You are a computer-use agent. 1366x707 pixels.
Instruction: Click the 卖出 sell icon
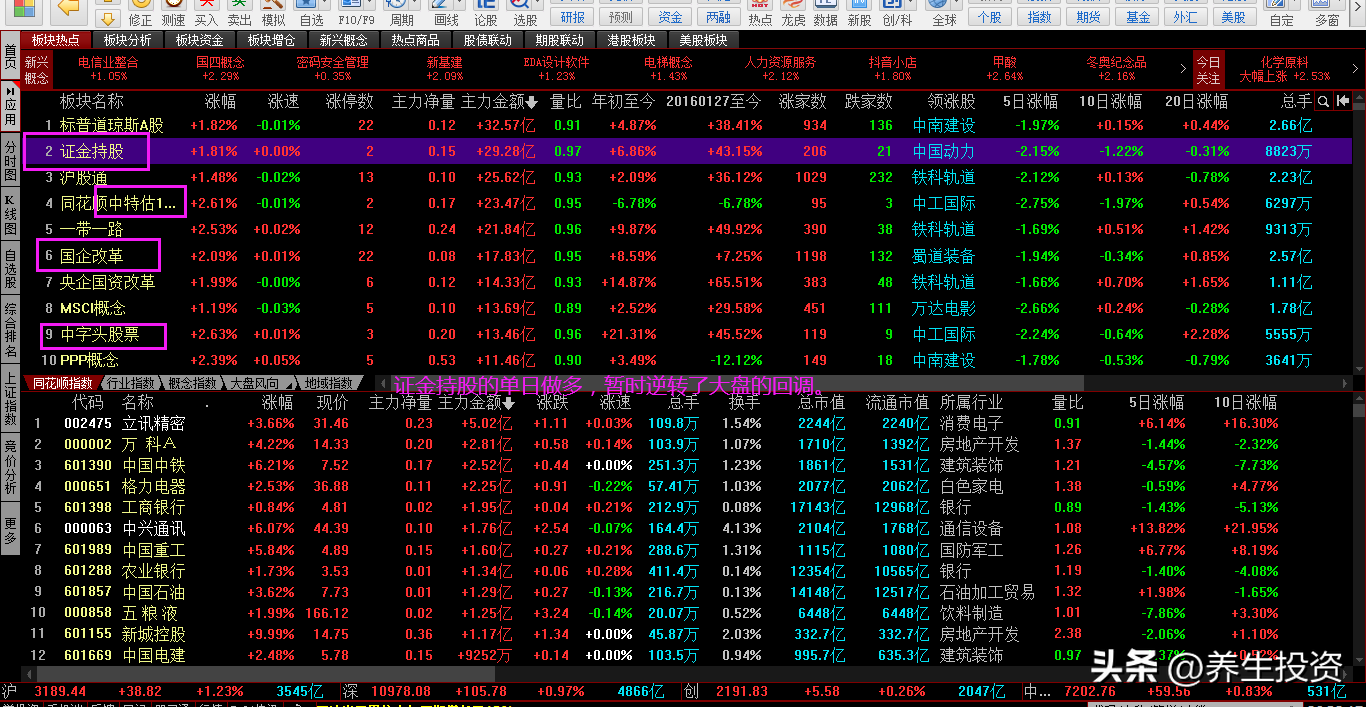(x=240, y=13)
